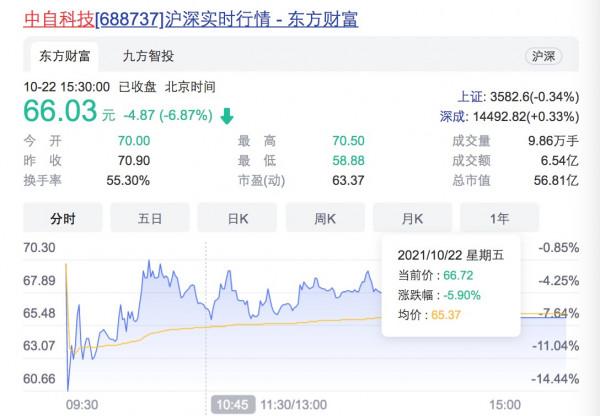This screenshot has height=416, width=600.
Task: Select the 周K chart tab
Action: pyautogui.click(x=325, y=219)
